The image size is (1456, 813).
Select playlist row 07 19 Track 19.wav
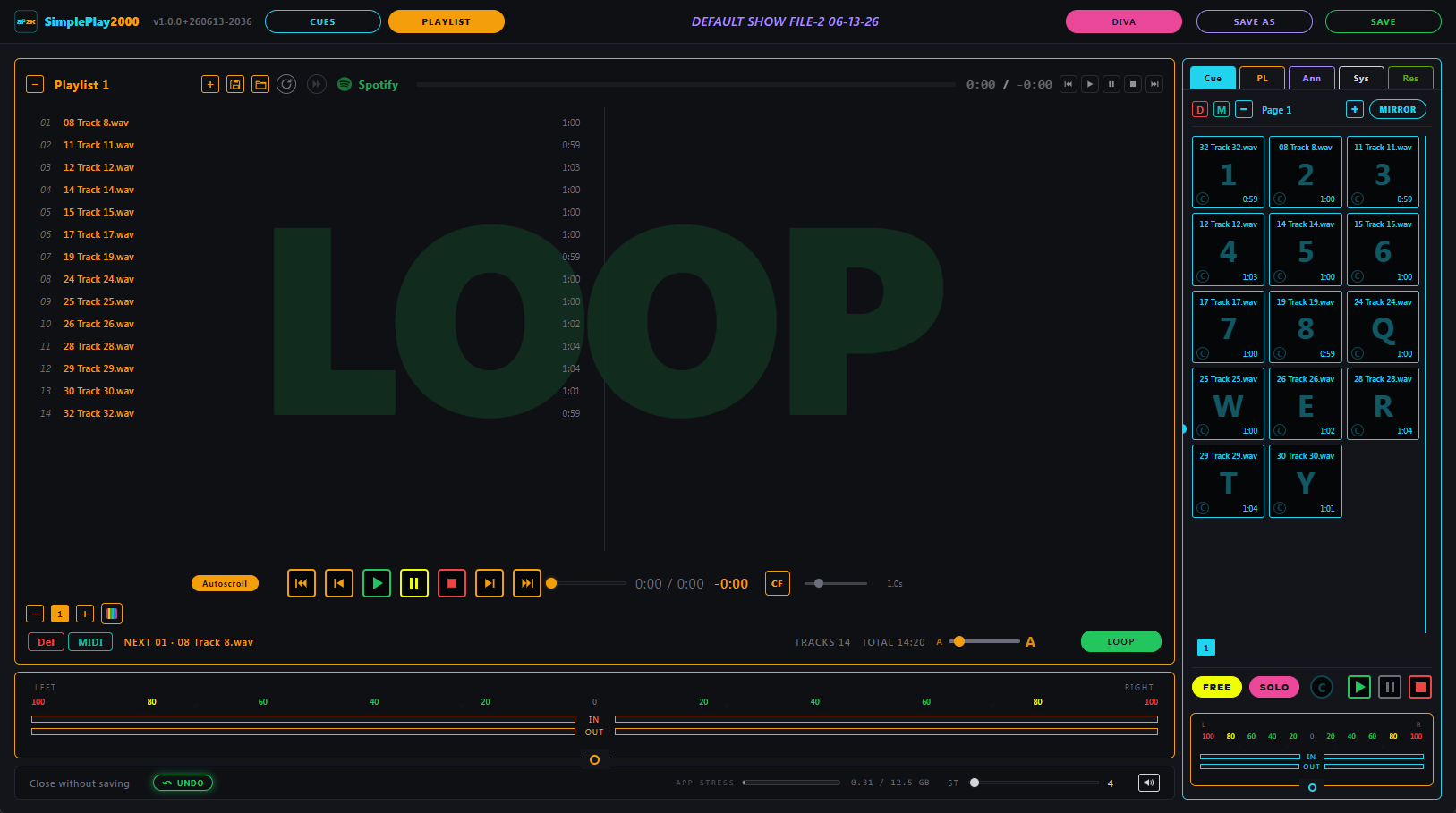310,257
